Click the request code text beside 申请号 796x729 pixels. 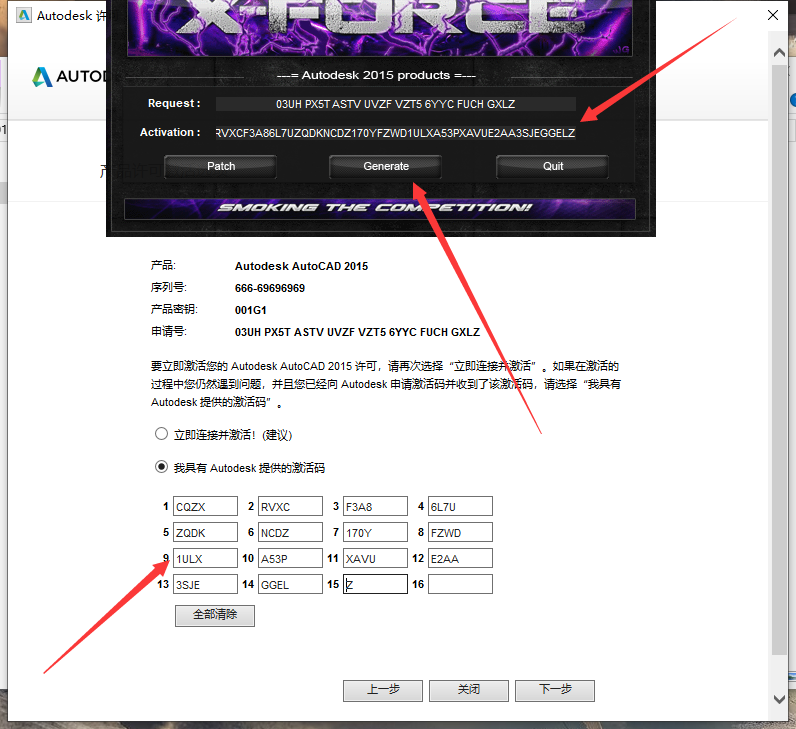tap(357, 332)
